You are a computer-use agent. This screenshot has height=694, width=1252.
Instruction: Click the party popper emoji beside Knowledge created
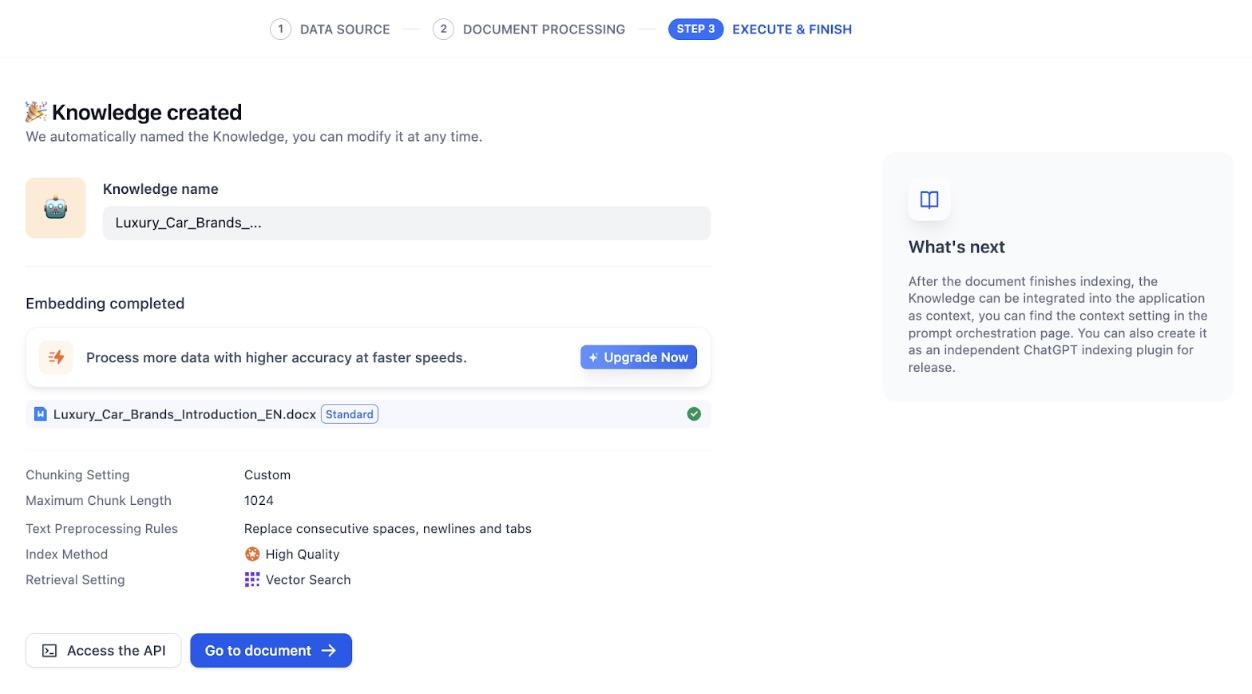[36, 110]
